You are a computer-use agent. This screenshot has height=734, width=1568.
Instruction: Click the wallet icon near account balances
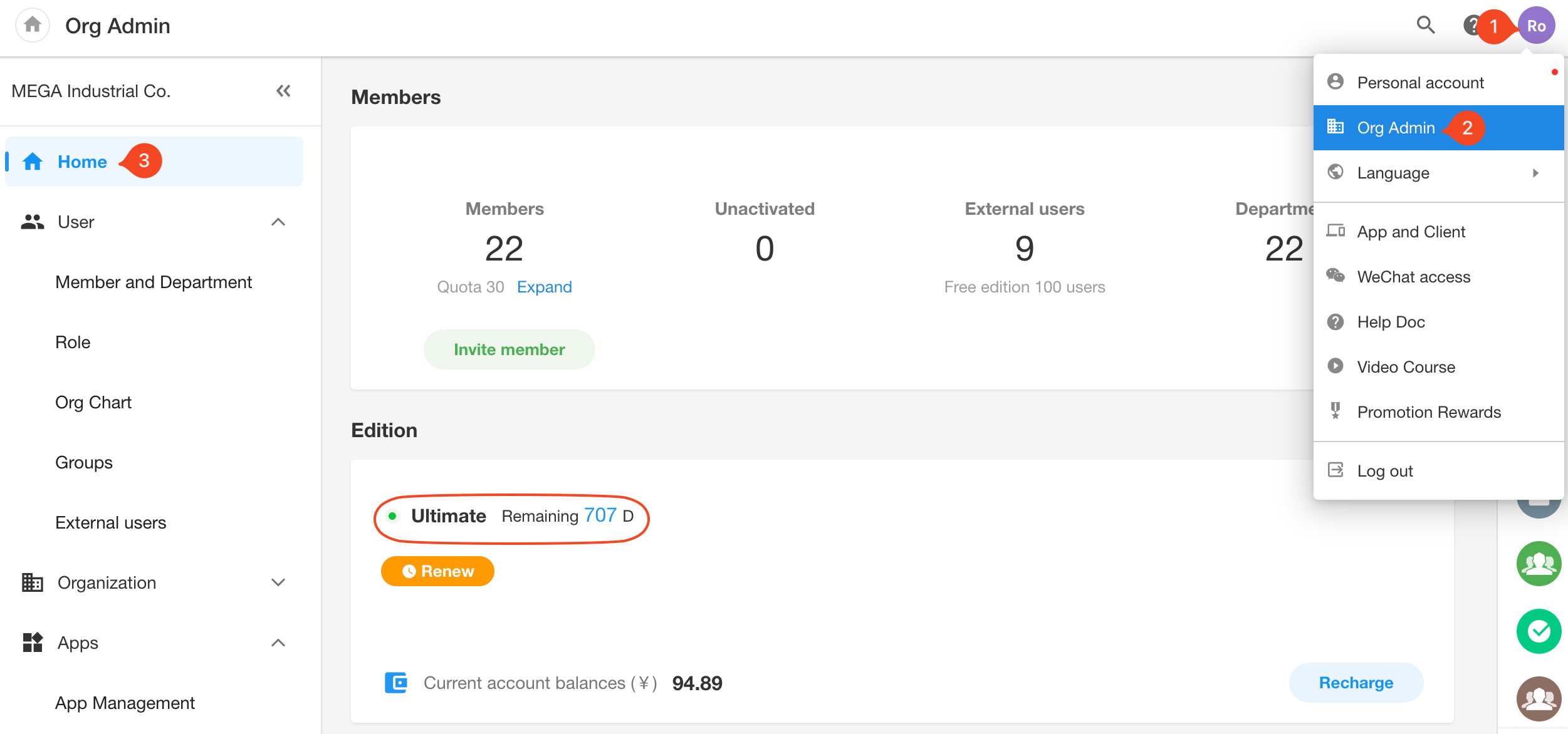click(x=396, y=683)
